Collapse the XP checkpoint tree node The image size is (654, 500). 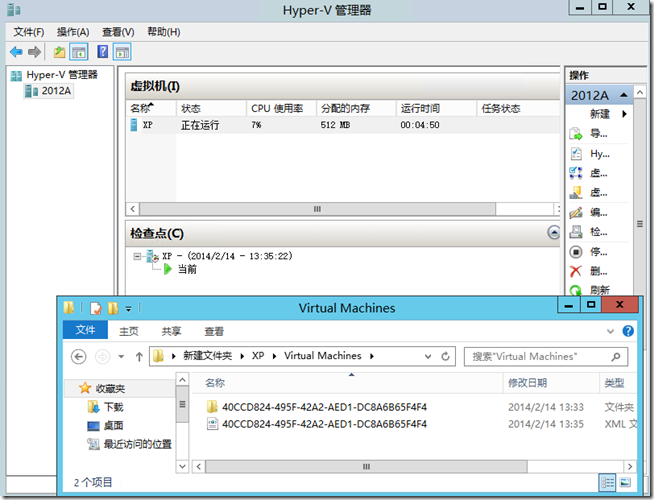(137, 256)
